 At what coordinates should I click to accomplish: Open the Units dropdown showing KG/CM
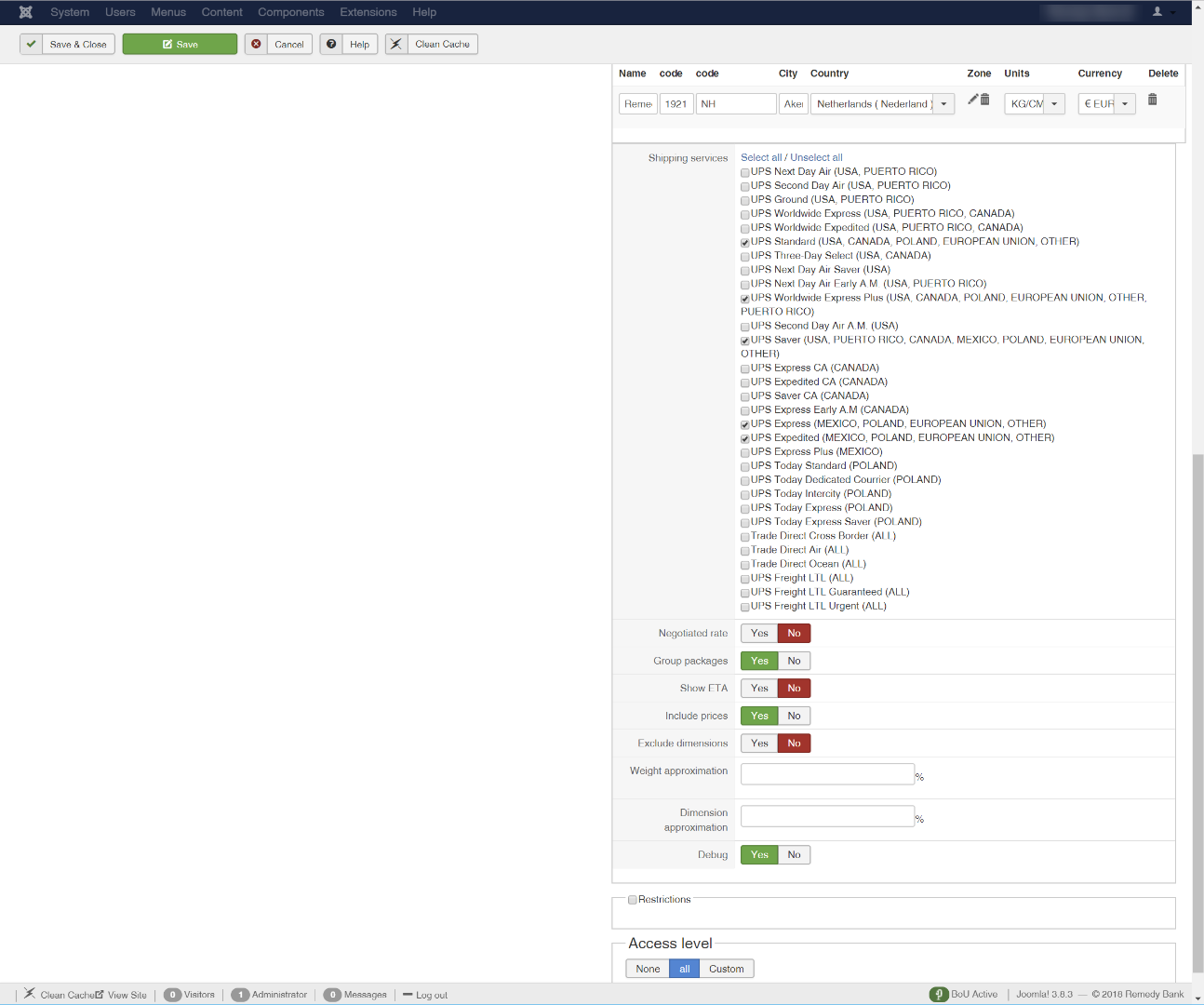[1035, 104]
